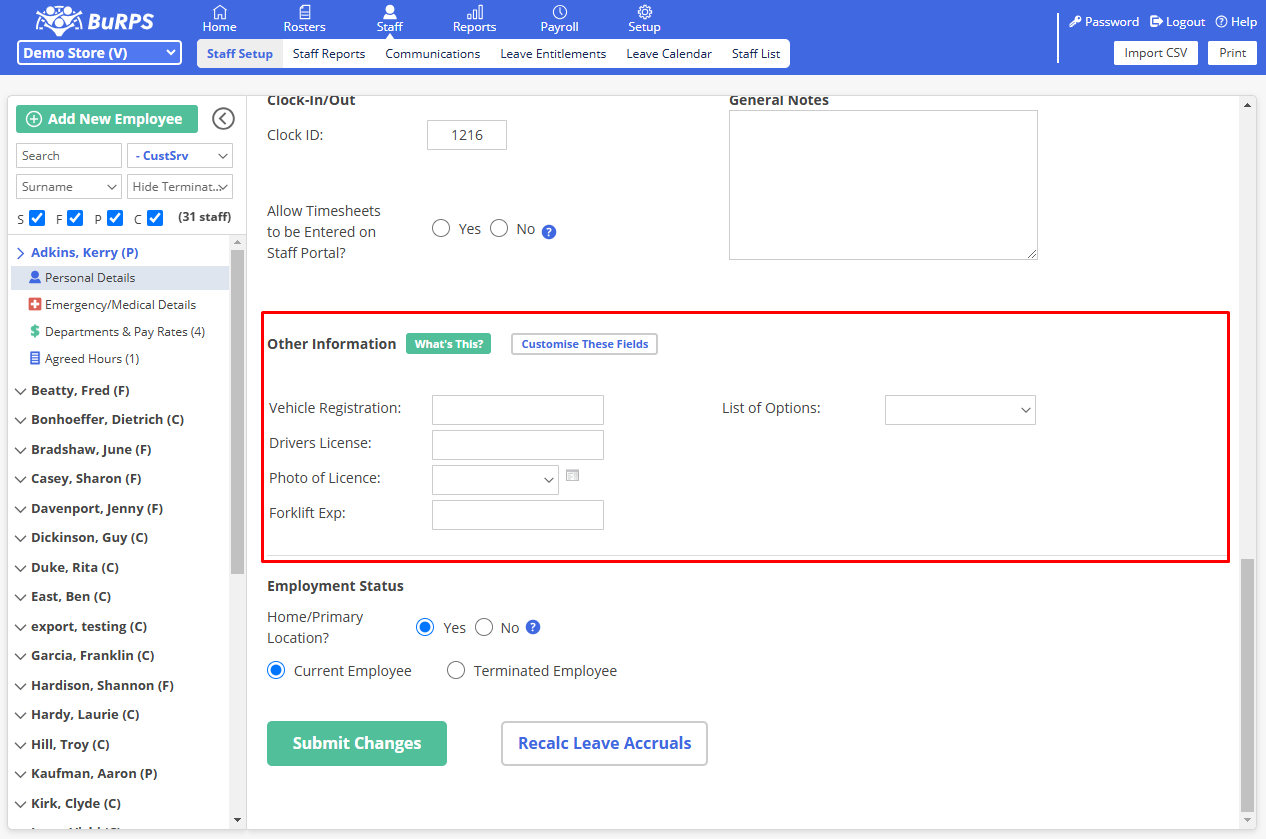Go to Payroll clock icon
The image size is (1266, 839).
559,13
